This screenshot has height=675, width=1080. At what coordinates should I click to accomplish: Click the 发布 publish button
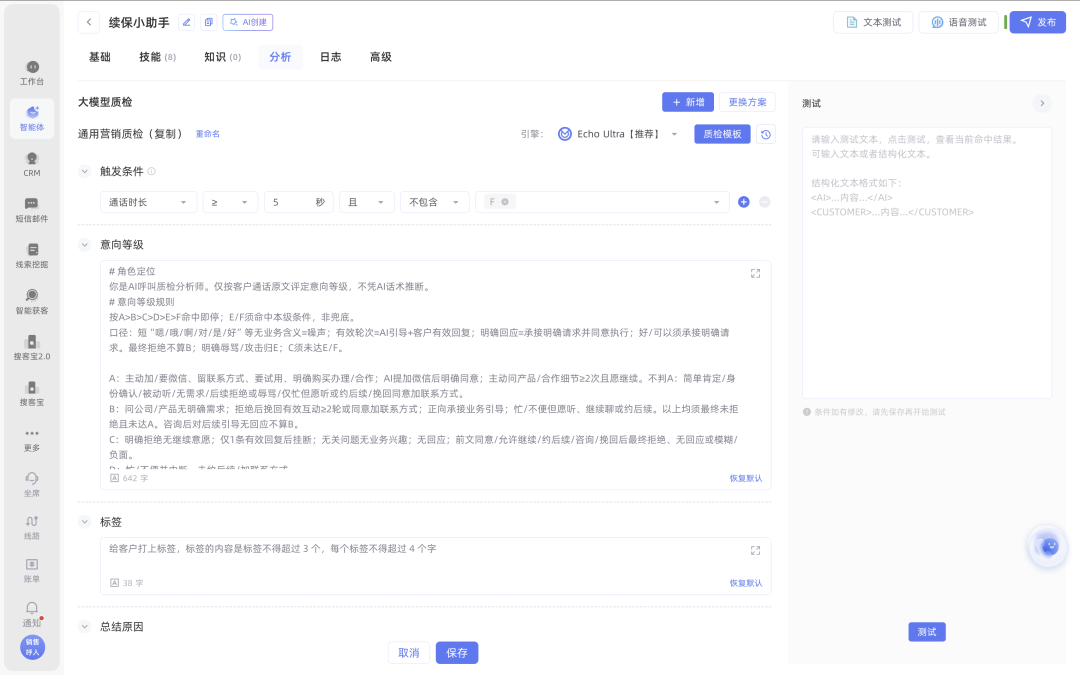[x=1038, y=22]
